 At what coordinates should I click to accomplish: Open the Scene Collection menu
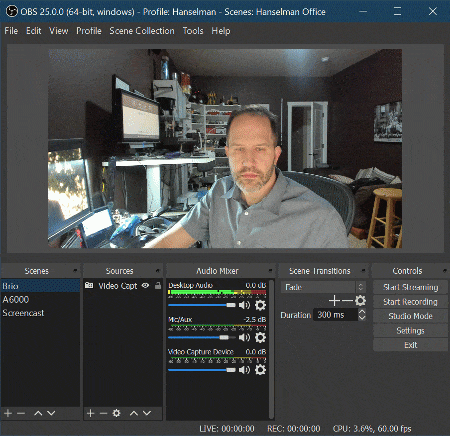coord(142,31)
